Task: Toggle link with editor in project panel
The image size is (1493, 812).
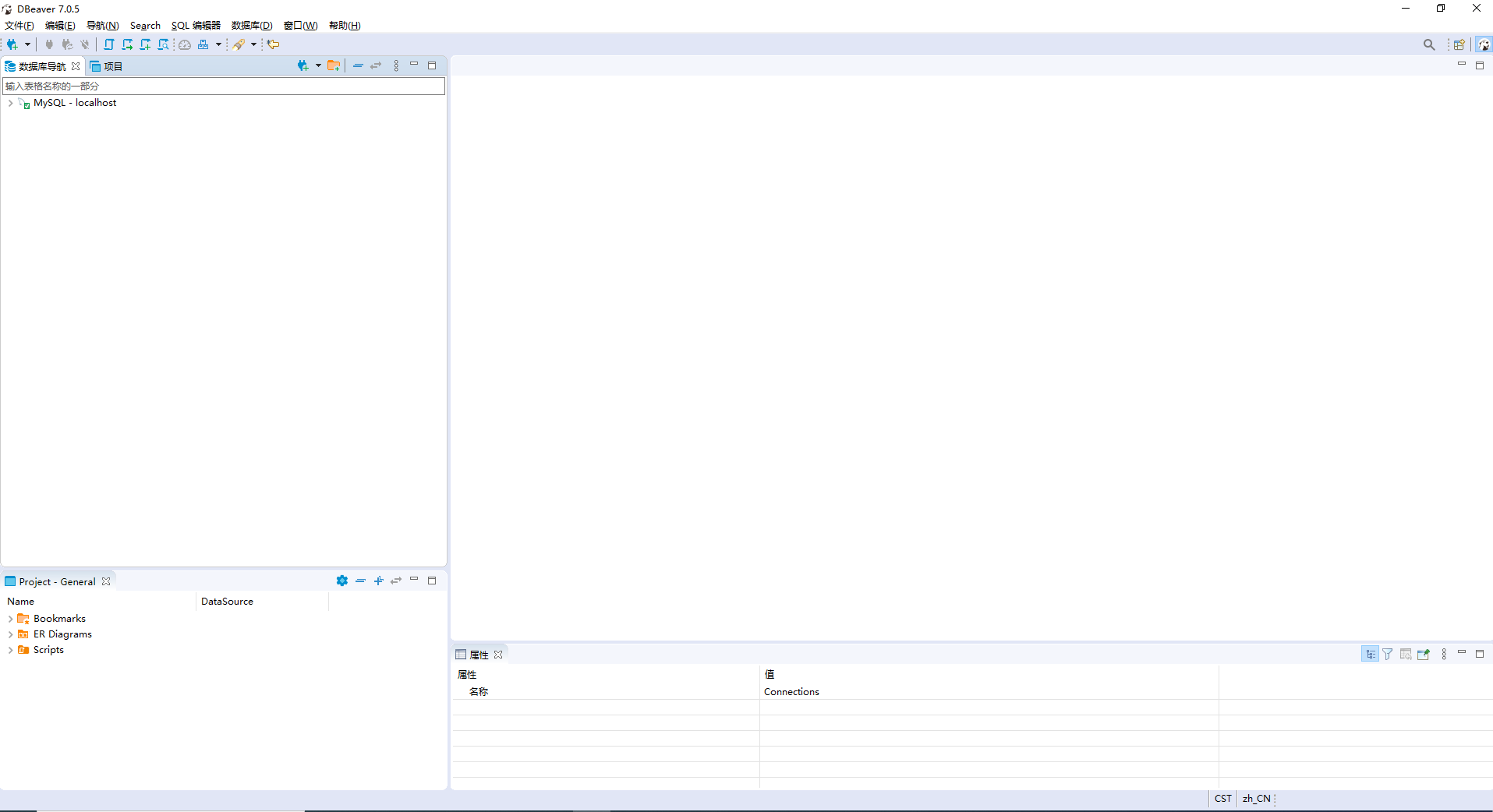Action: point(396,581)
